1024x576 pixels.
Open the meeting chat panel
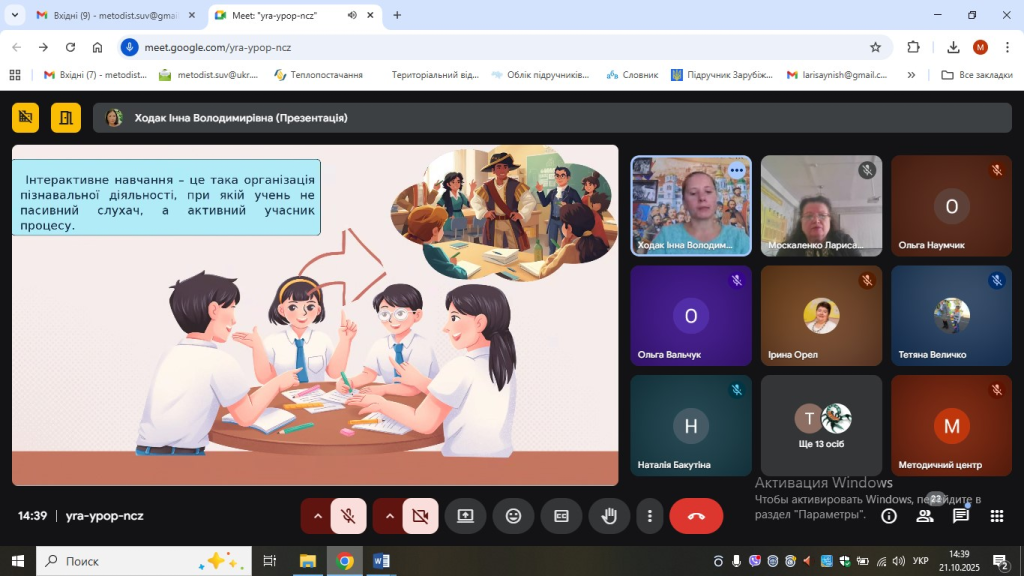[x=961, y=516]
